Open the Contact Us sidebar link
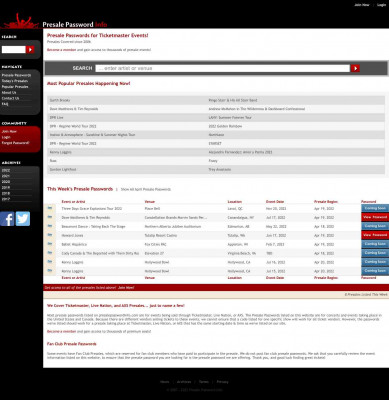The image size is (389, 400). 10,98
